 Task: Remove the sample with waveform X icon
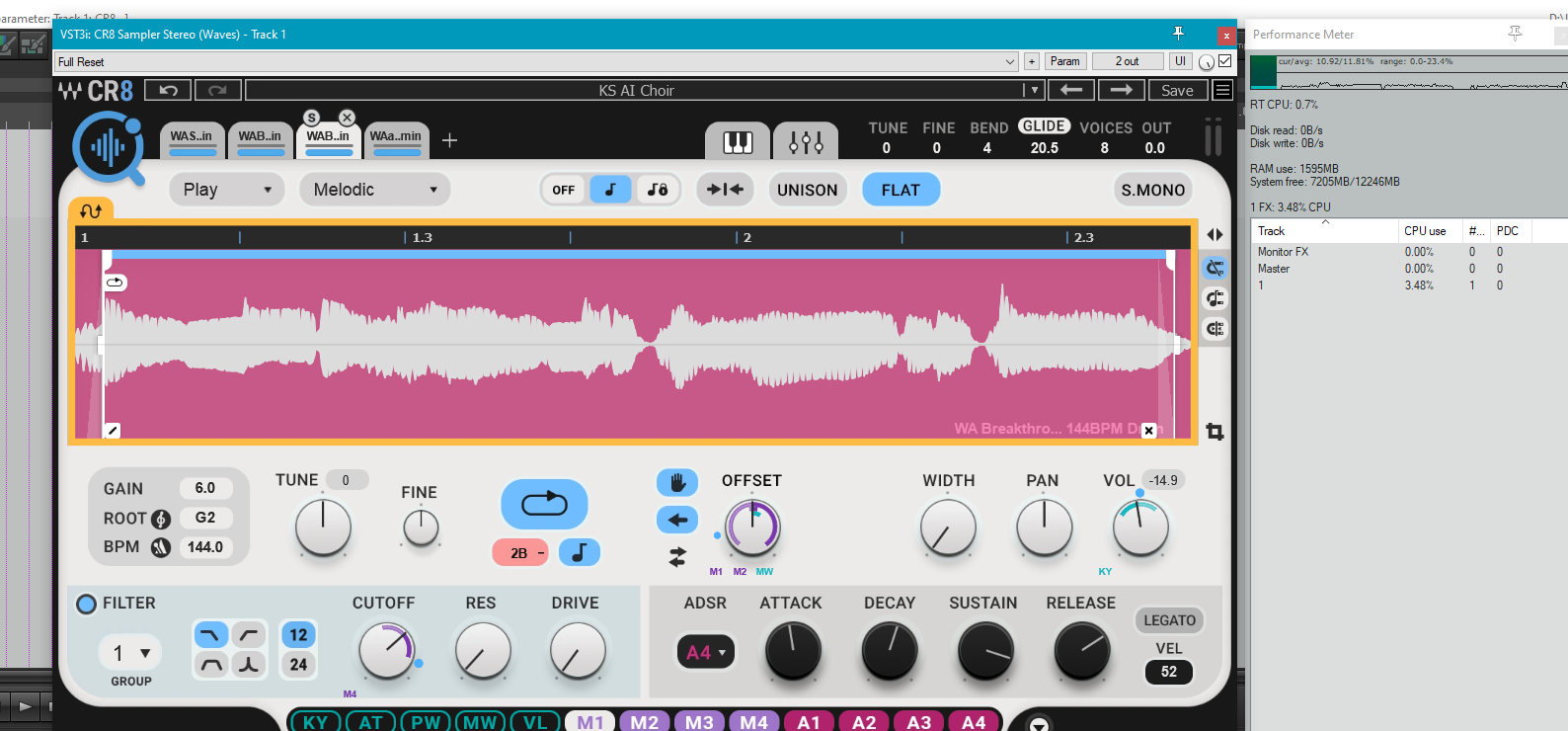click(x=1148, y=431)
